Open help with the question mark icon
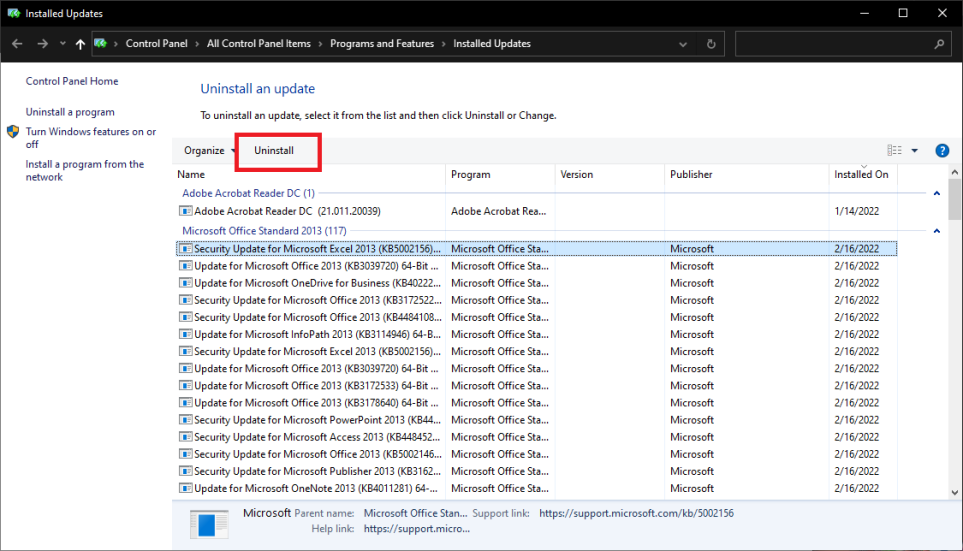 click(942, 150)
